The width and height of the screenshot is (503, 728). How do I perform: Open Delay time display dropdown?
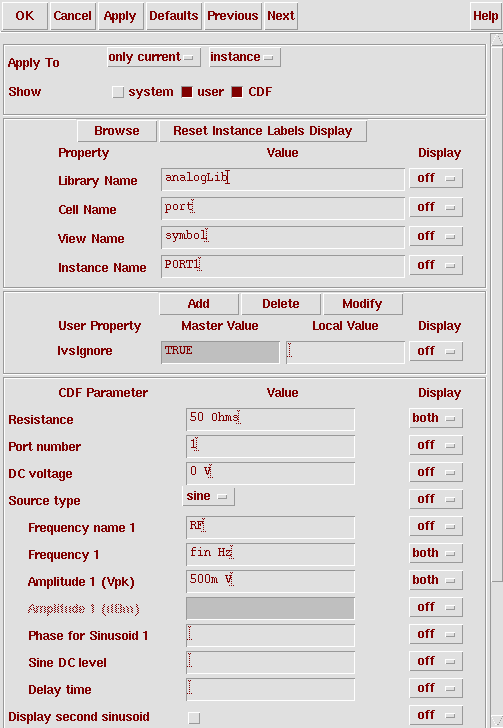coord(436,688)
